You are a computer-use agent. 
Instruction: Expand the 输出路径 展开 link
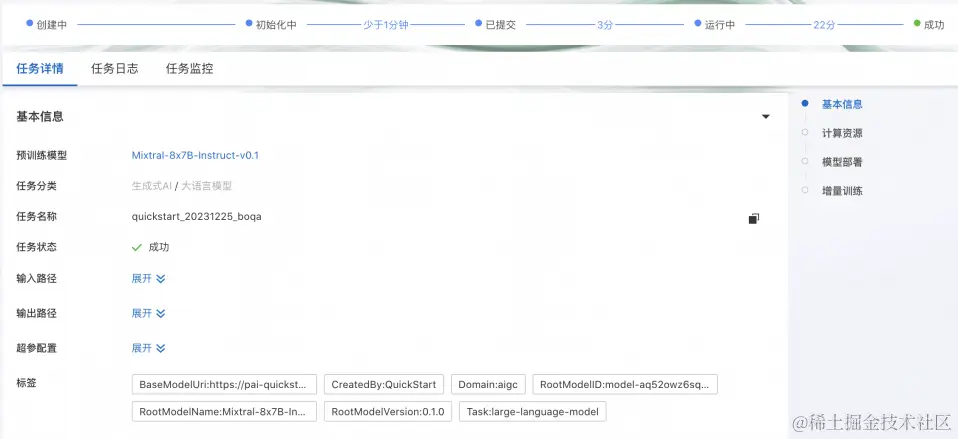pyautogui.click(x=148, y=313)
